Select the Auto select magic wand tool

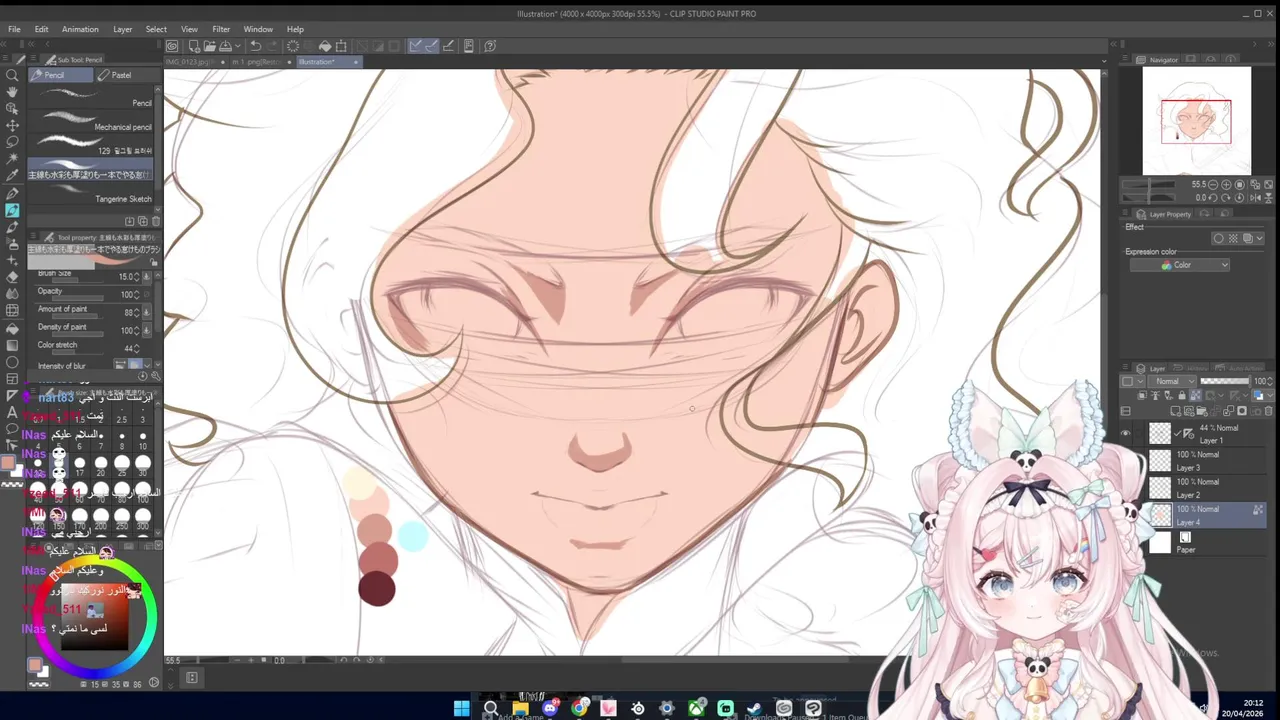click(x=12, y=159)
